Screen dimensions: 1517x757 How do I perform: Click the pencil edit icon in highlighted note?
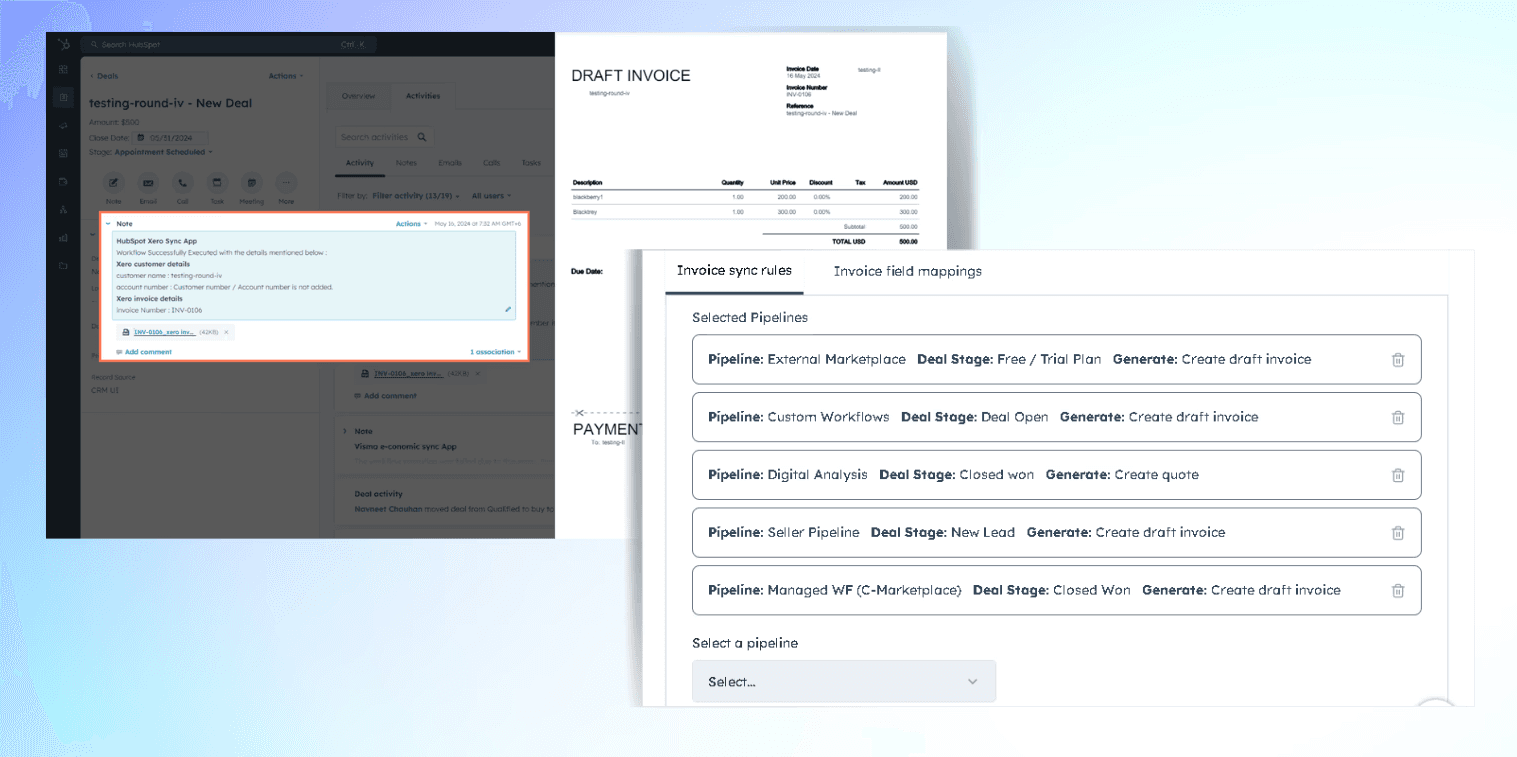508,310
